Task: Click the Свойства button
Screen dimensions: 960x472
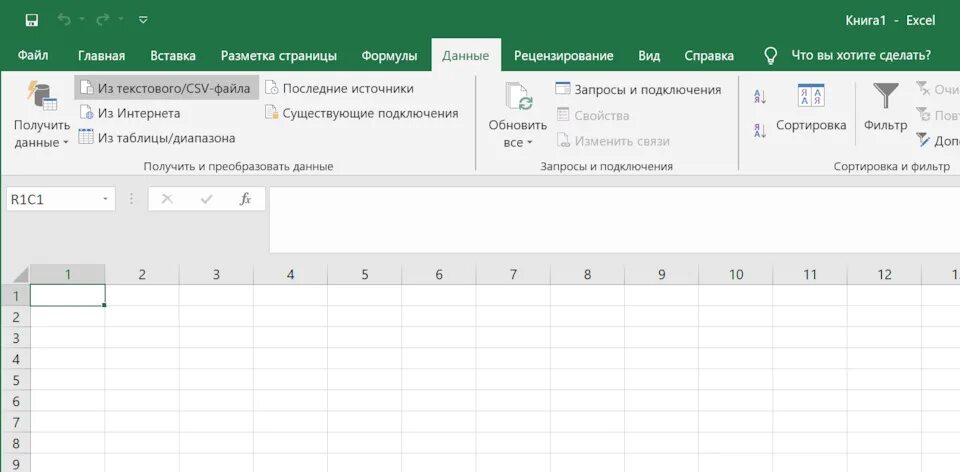Action: click(593, 115)
